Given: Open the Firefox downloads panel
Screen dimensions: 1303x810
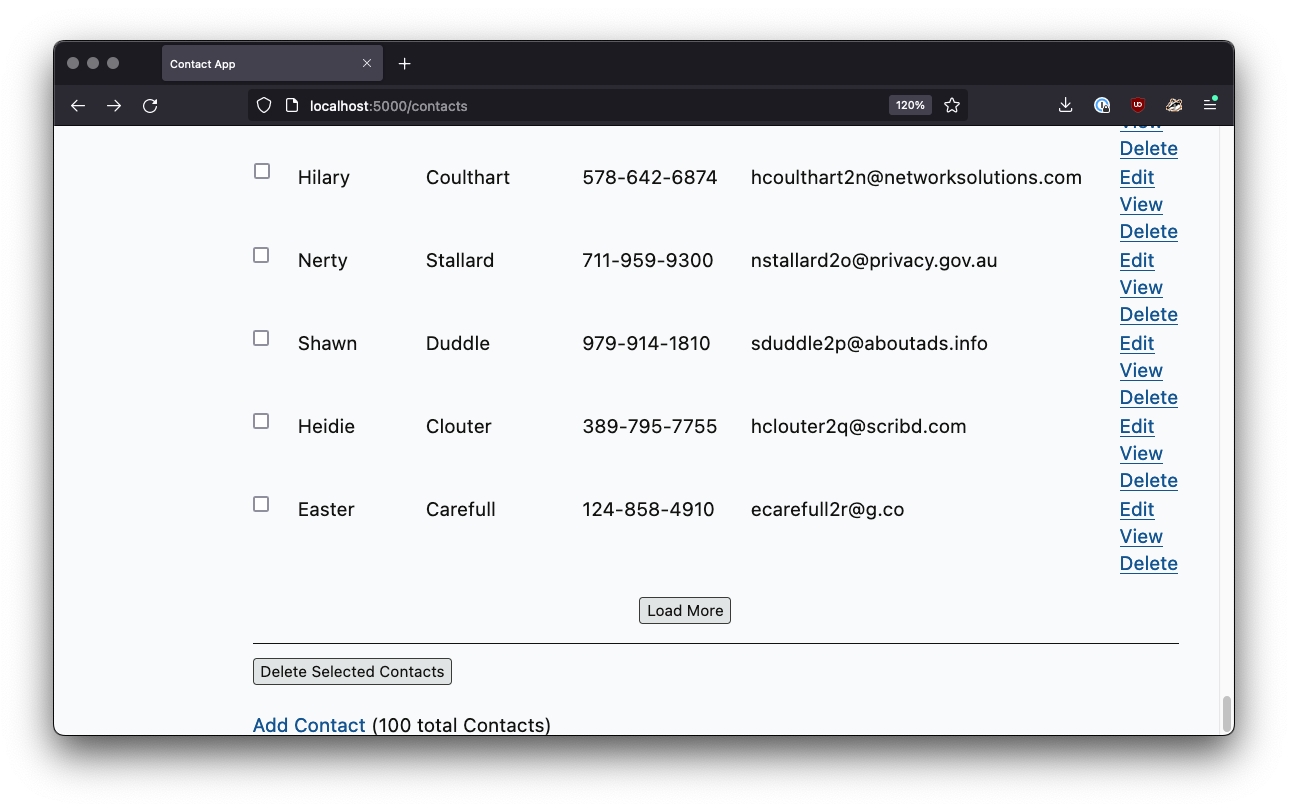Looking at the screenshot, I should [1065, 105].
